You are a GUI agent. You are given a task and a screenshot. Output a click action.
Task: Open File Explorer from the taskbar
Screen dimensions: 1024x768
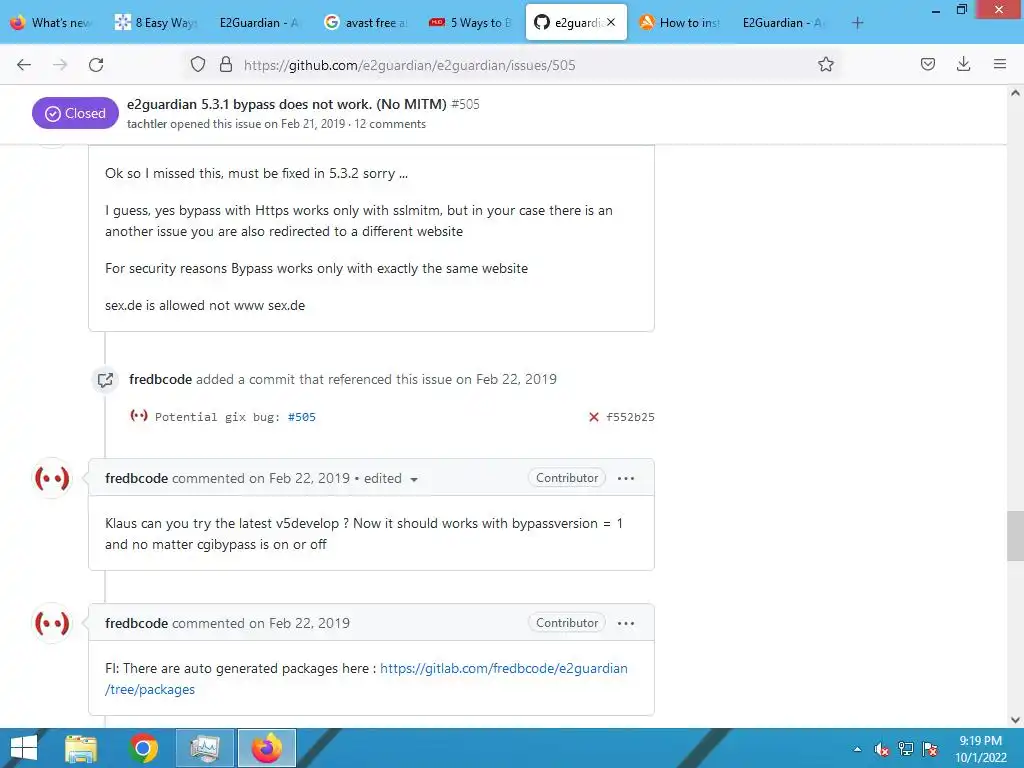coord(81,748)
